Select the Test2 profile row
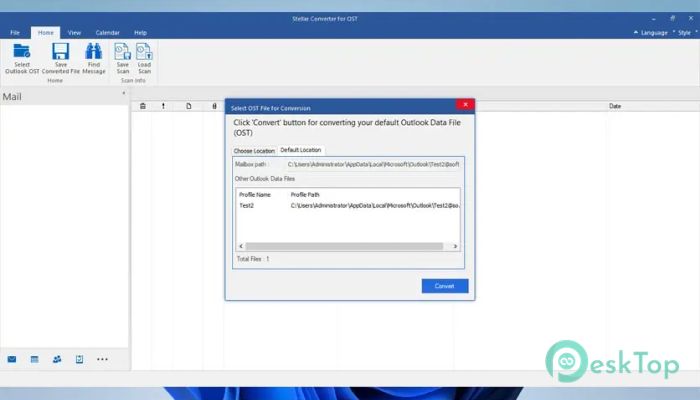This screenshot has height=400, width=700. click(x=348, y=206)
